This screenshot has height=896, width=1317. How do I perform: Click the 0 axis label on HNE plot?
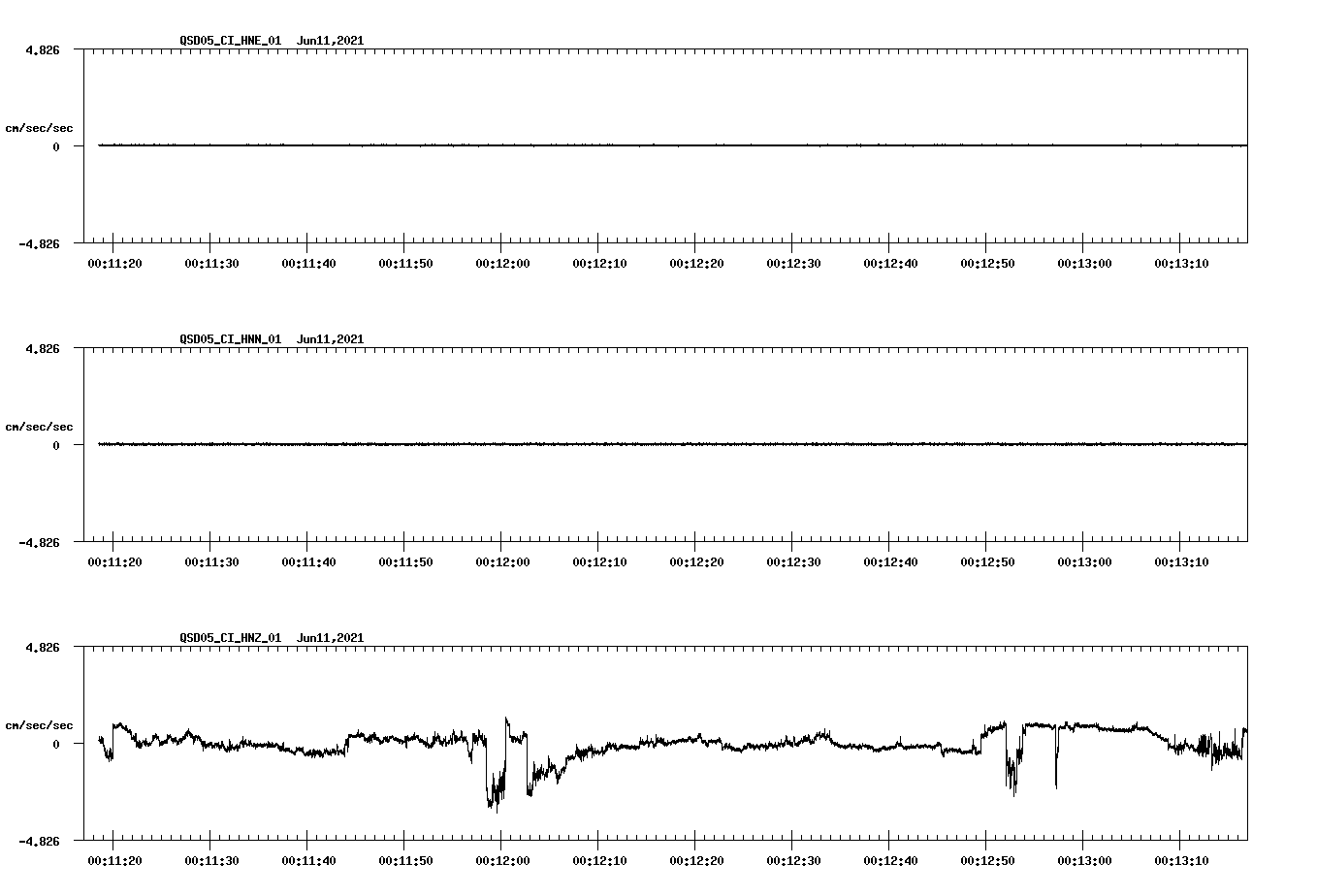56,146
